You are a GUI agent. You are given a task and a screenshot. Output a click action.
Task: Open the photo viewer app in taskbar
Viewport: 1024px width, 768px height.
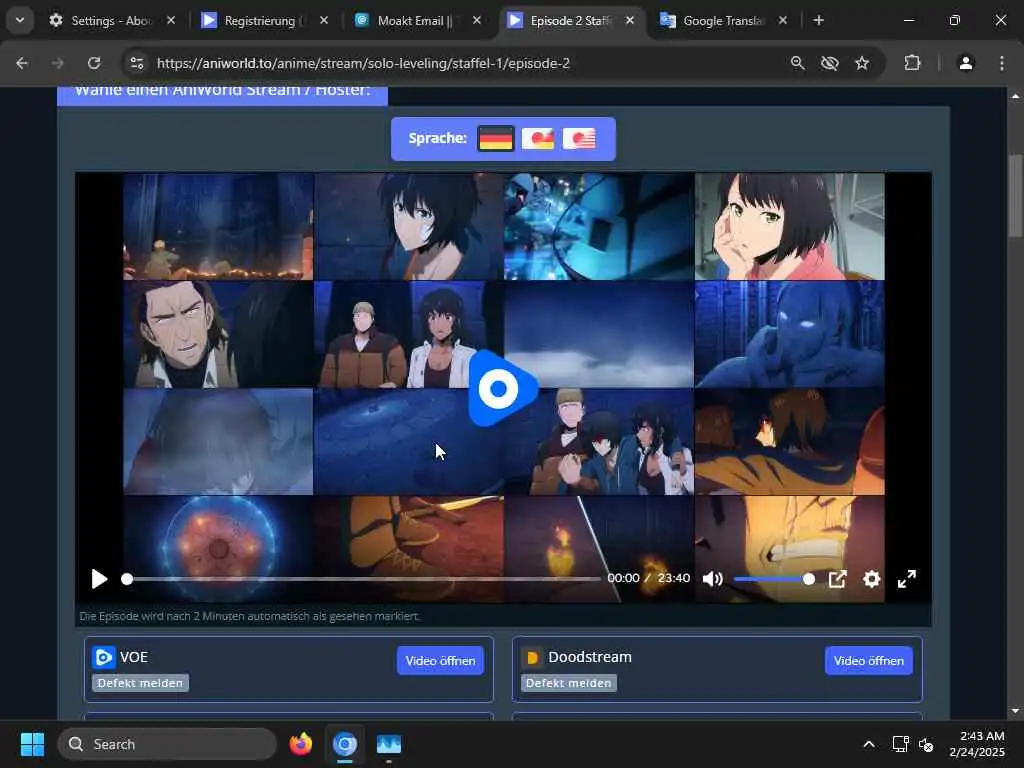coord(389,744)
